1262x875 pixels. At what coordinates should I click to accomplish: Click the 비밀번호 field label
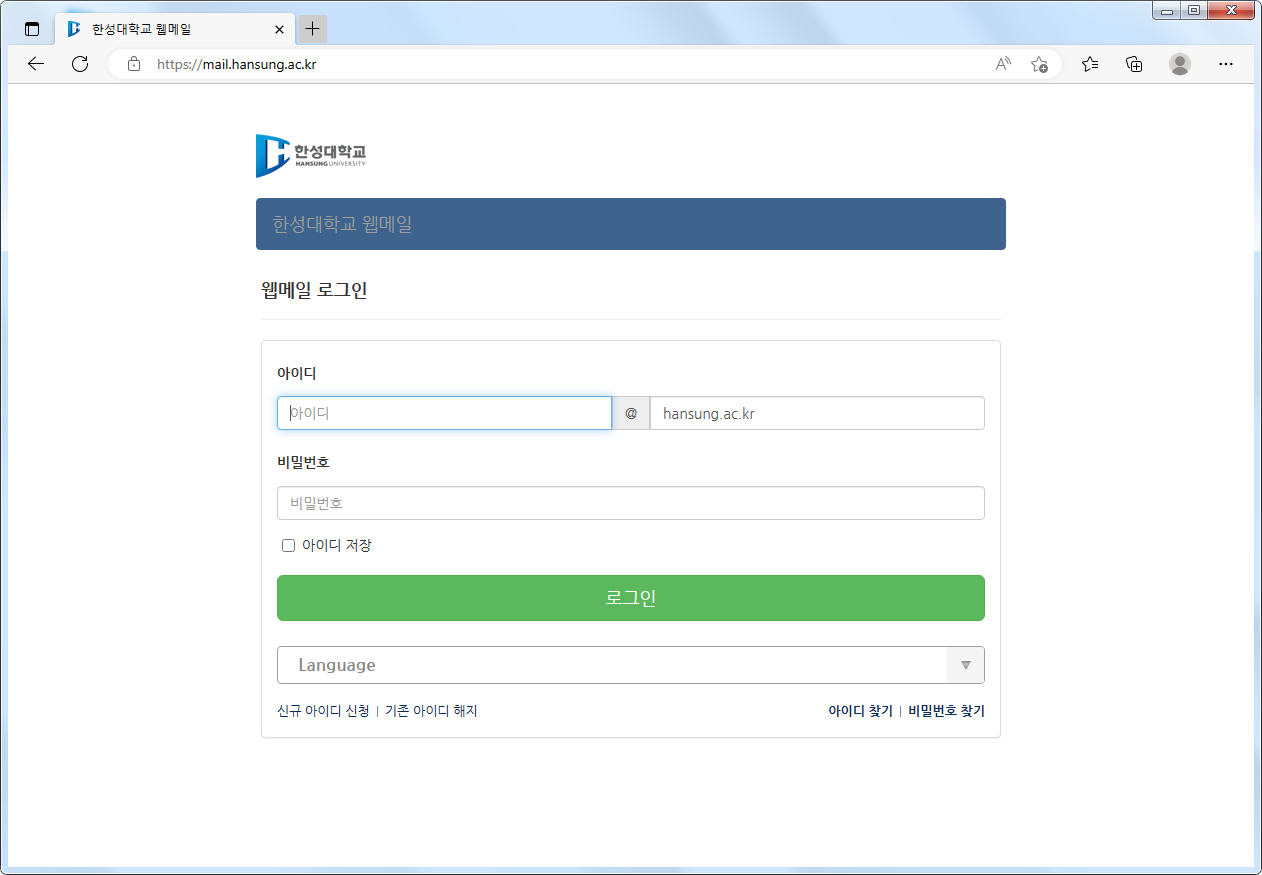tap(303, 462)
